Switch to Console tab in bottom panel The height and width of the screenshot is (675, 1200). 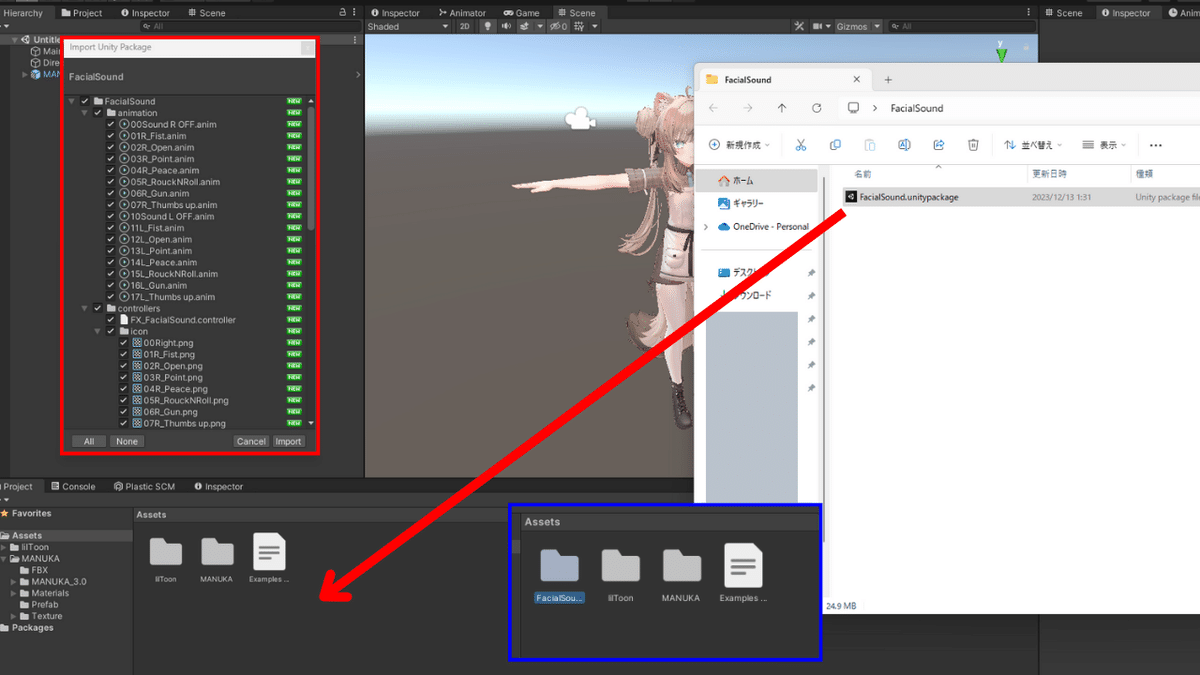72,487
